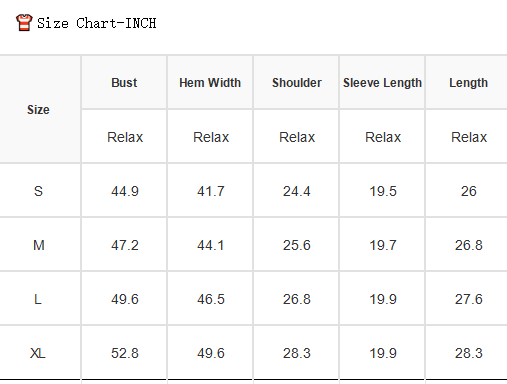Viewport: 507px width, 384px height.
Task: Select the sleeve length value 19.5
Action: coord(383,191)
